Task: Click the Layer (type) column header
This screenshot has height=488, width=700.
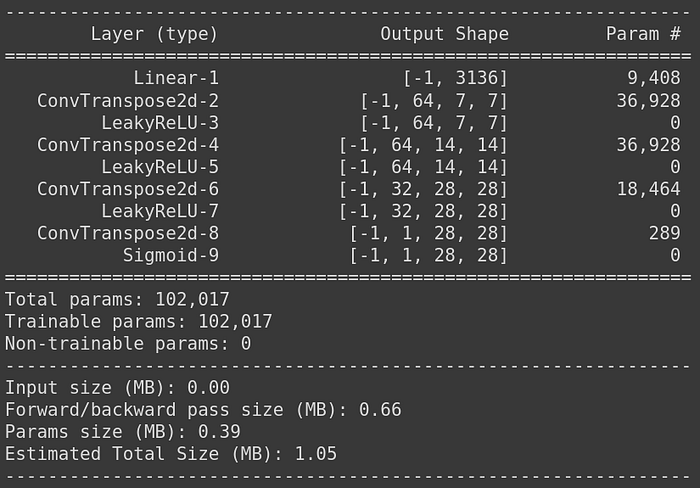Action: coord(154,34)
